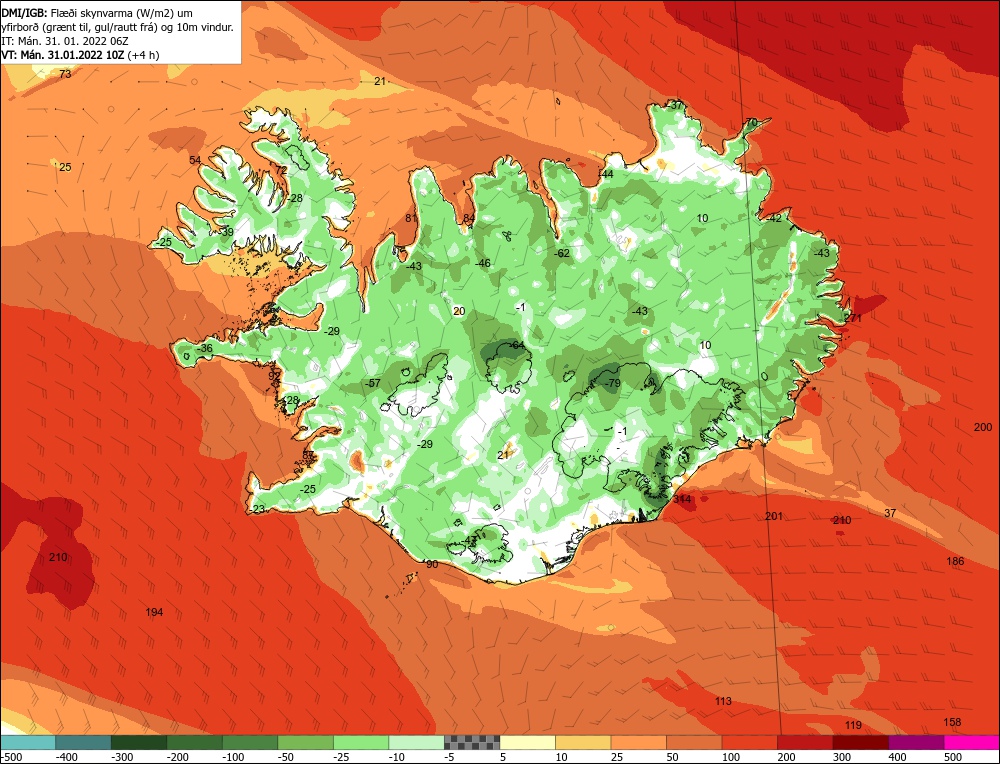
Task: Click the checkered swatch between -5 and 5
Action: click(x=471, y=742)
